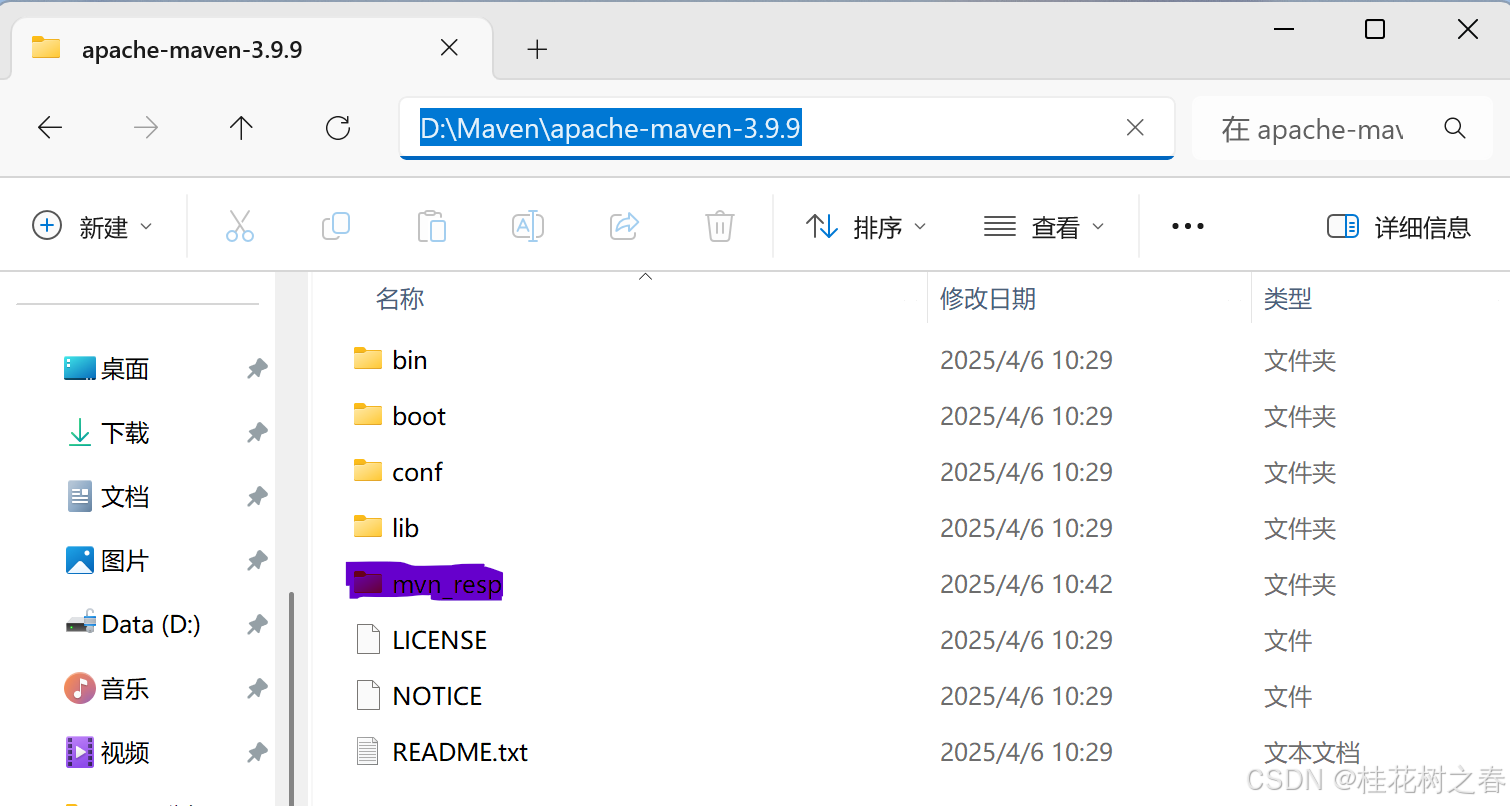
Task: Click the back navigation arrow
Action: [x=49, y=127]
